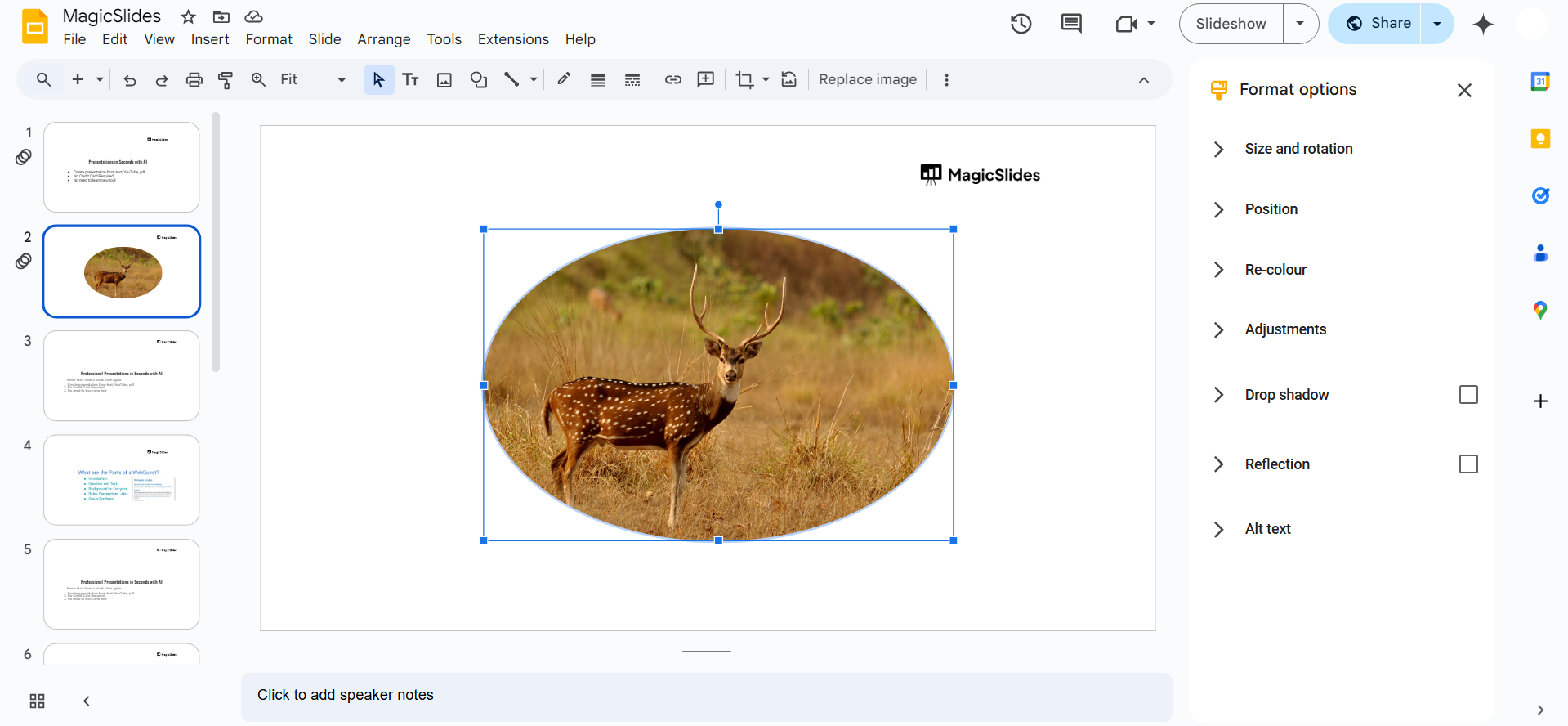The width and height of the screenshot is (1568, 726).
Task: Open the version history clock icon
Action: pos(1021,24)
